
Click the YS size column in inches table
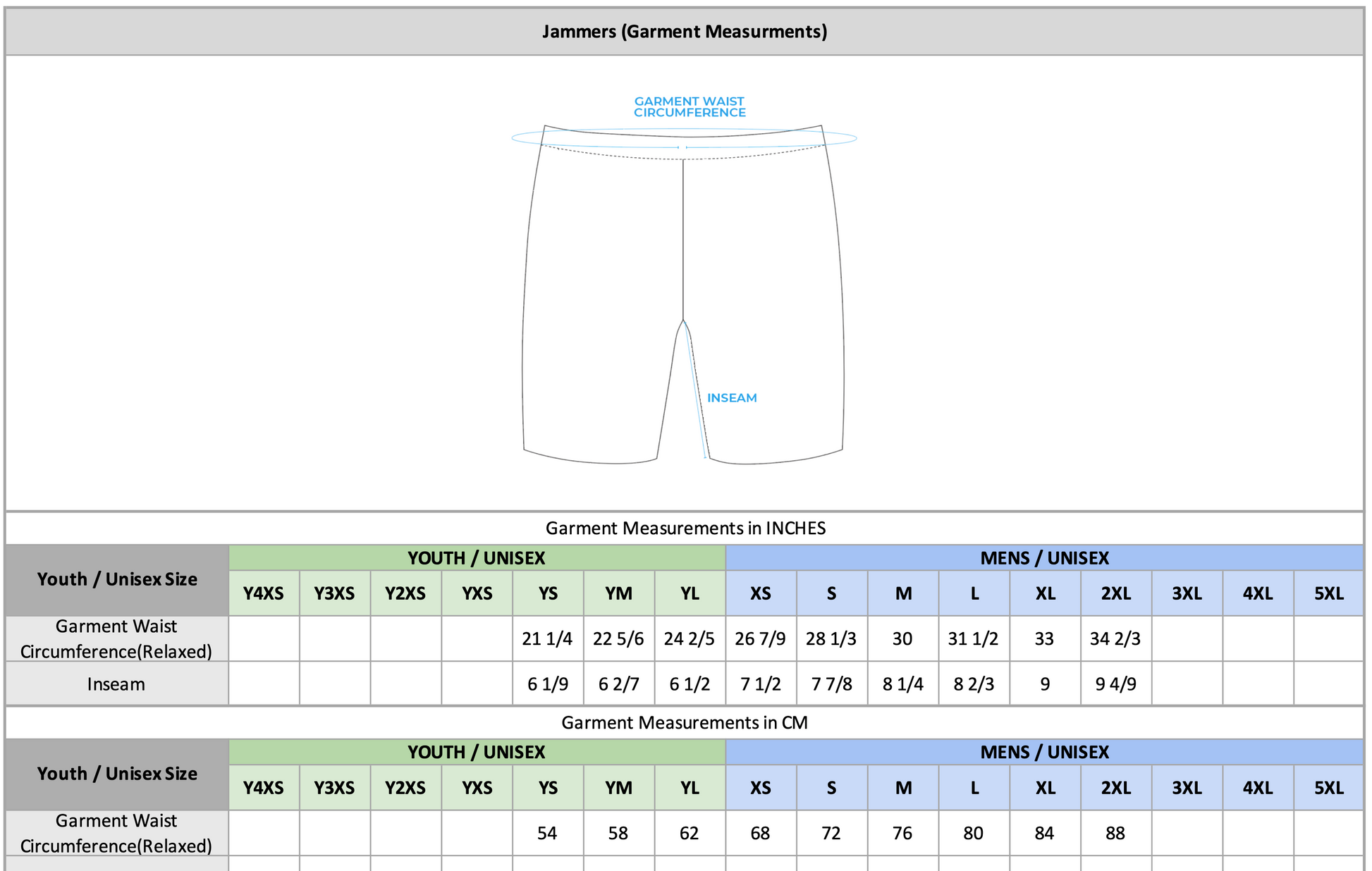[548, 593]
